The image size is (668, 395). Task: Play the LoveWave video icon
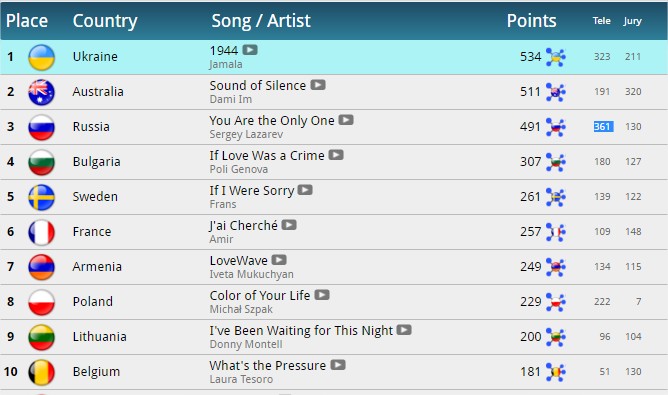tap(279, 260)
